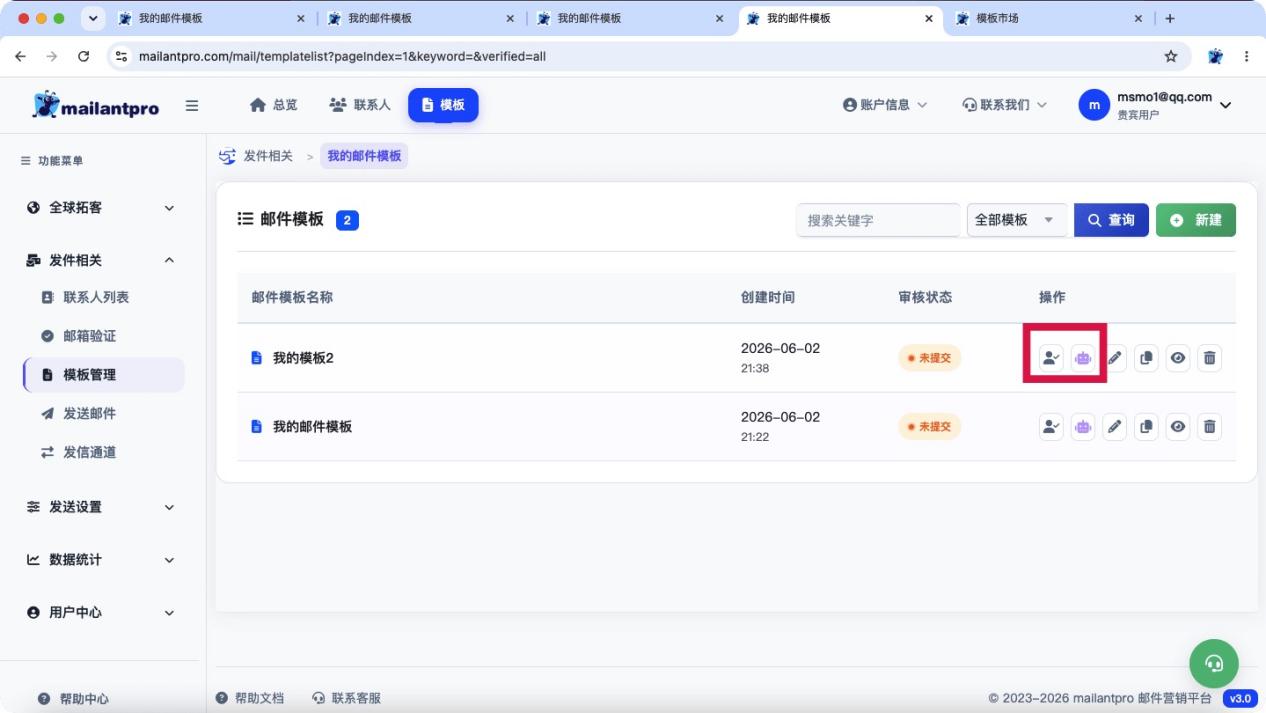Open the msmo1@qq.com account menu

(x=1155, y=105)
